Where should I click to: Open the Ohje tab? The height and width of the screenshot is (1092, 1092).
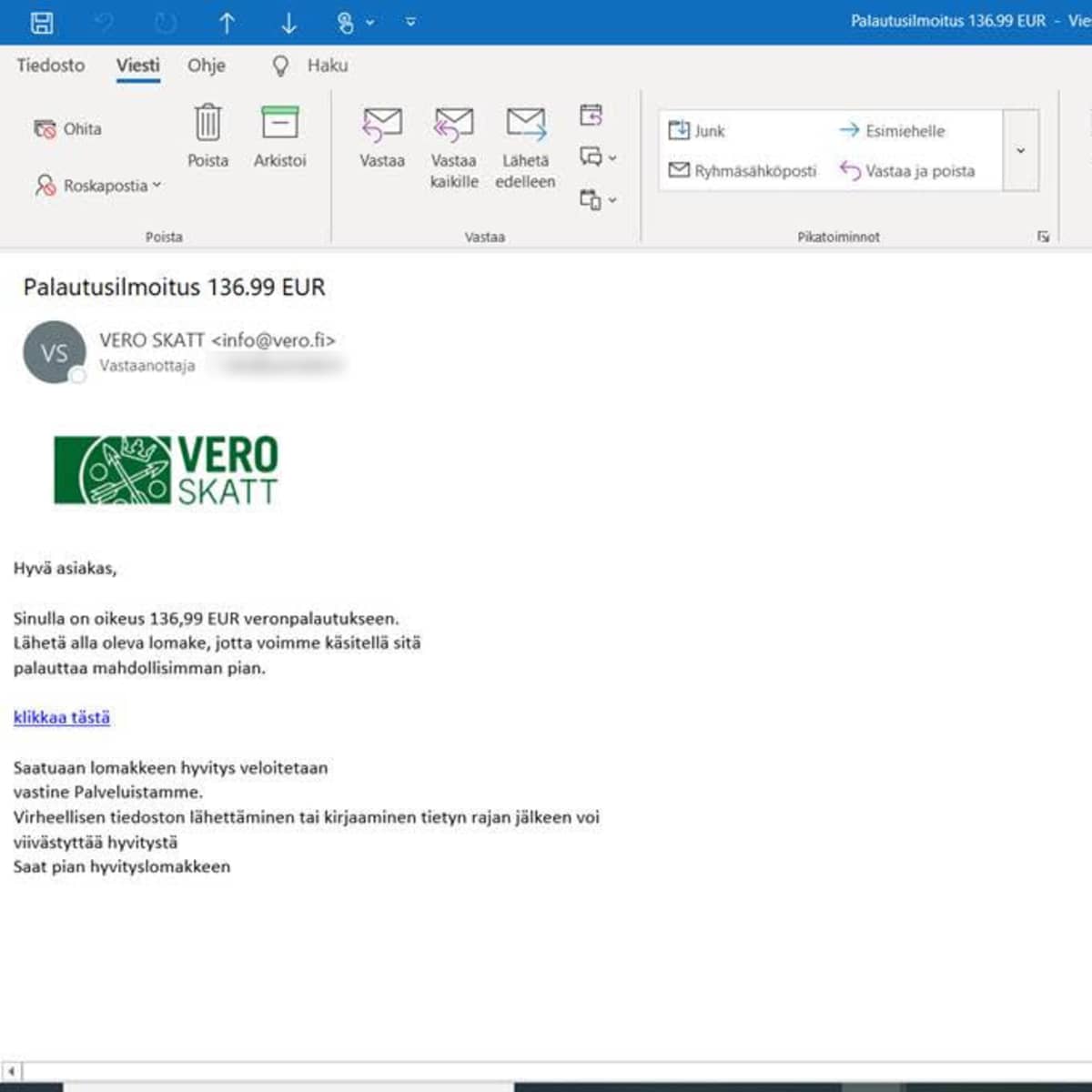207,66
